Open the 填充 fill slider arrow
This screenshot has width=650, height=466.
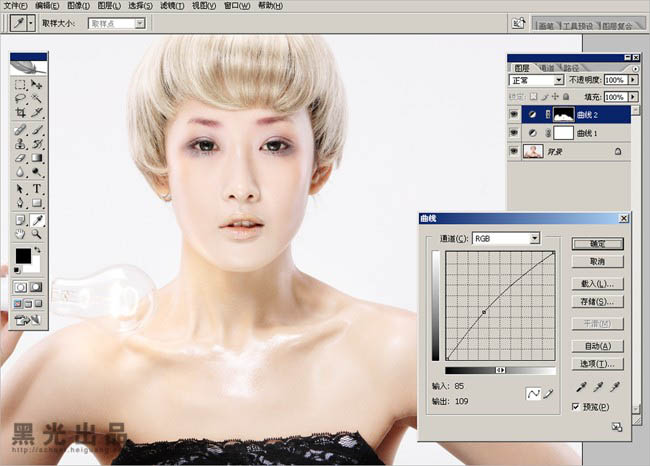(633, 97)
